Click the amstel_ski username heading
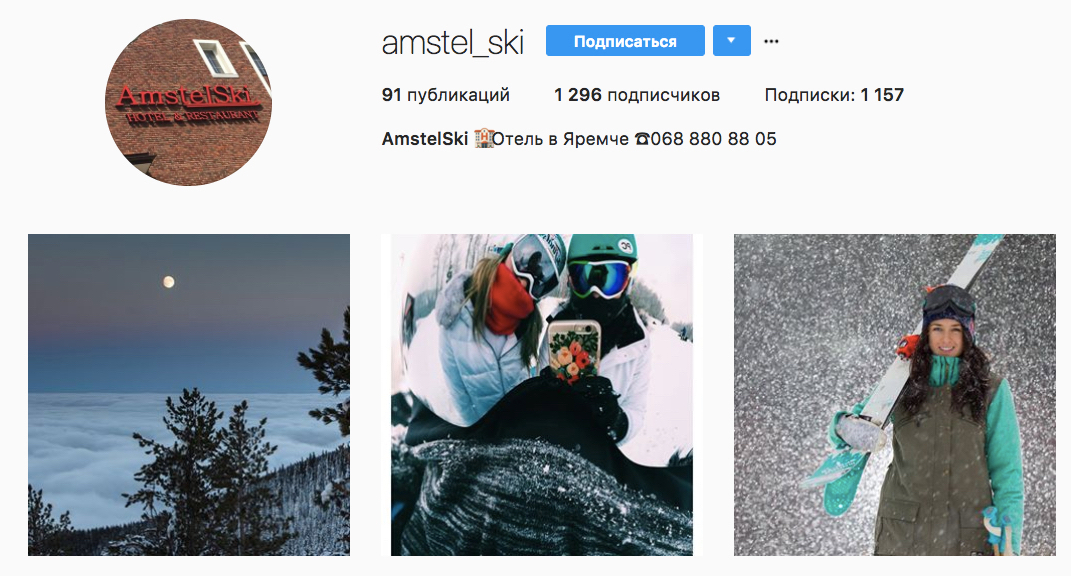The image size is (1071, 576). (x=453, y=42)
